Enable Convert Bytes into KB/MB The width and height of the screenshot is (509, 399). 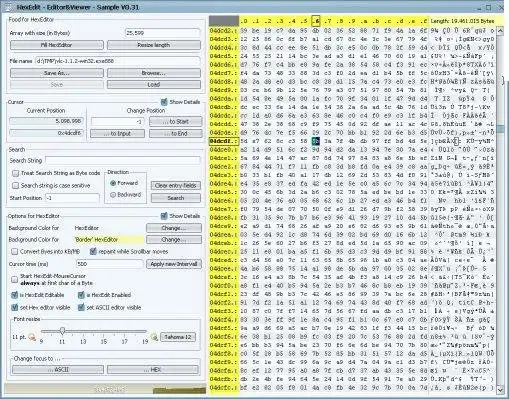point(15,251)
